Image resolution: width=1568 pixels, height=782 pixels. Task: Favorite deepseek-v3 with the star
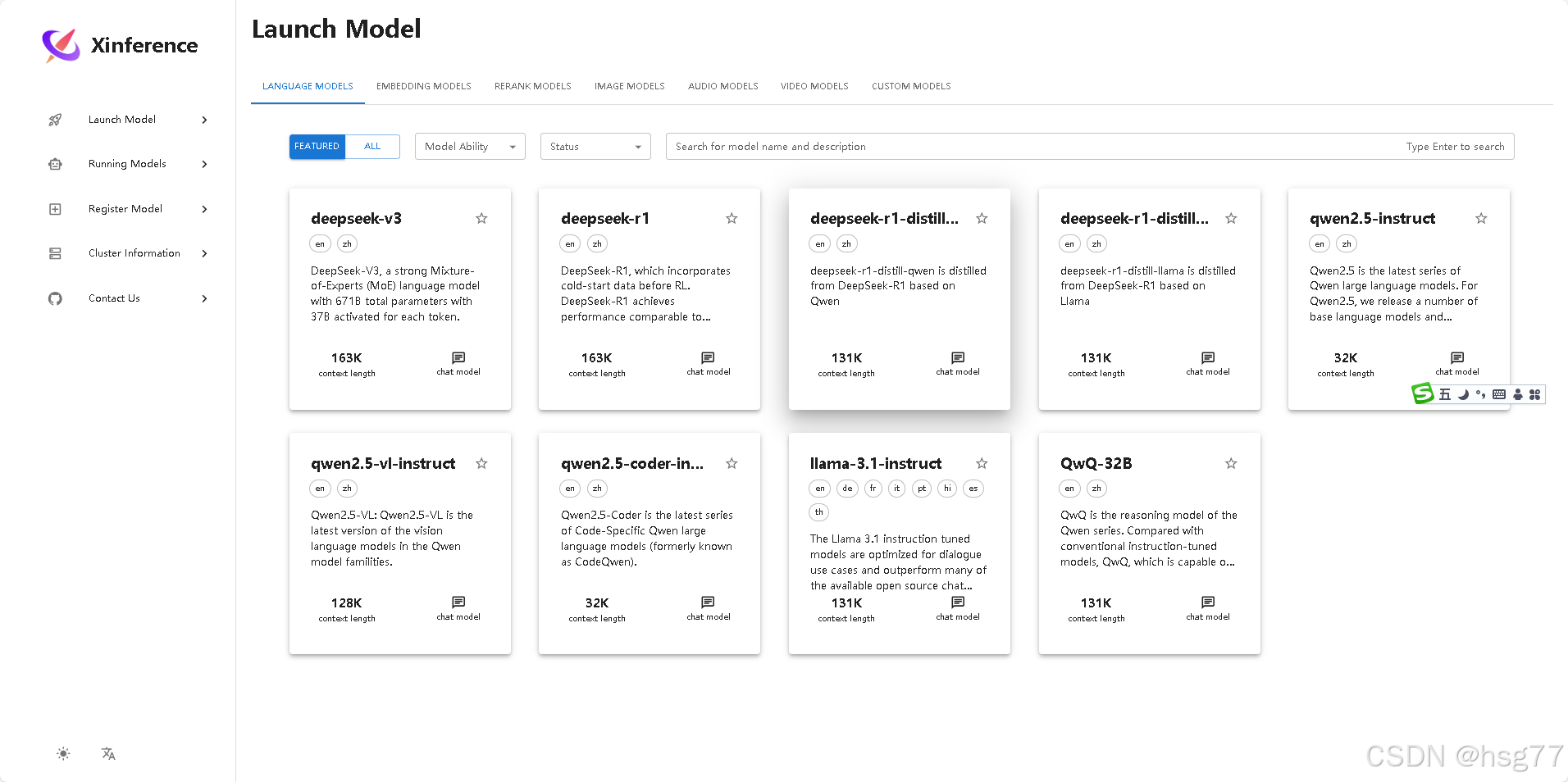coord(481,218)
